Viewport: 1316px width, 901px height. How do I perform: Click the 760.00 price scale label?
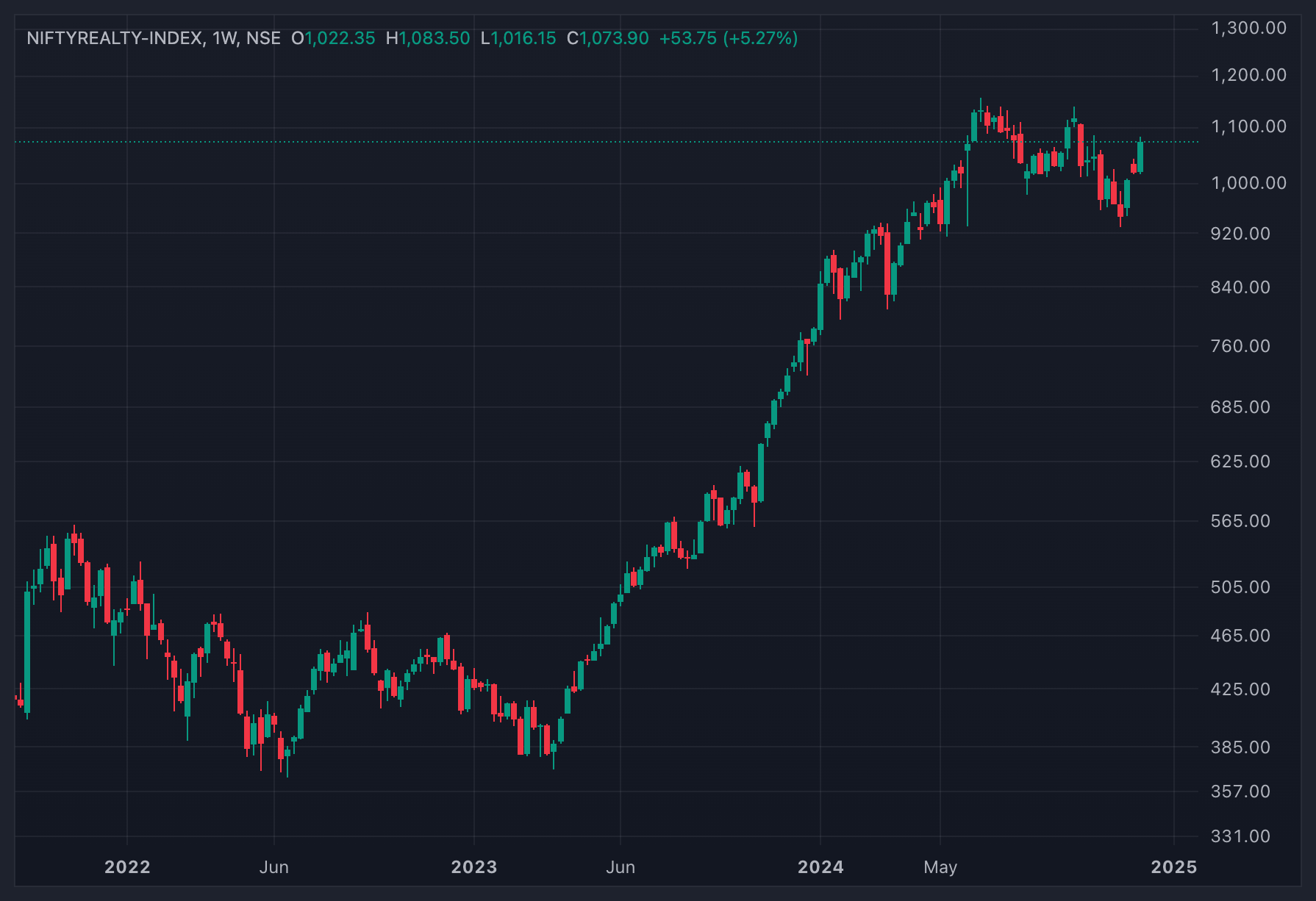(x=1240, y=346)
